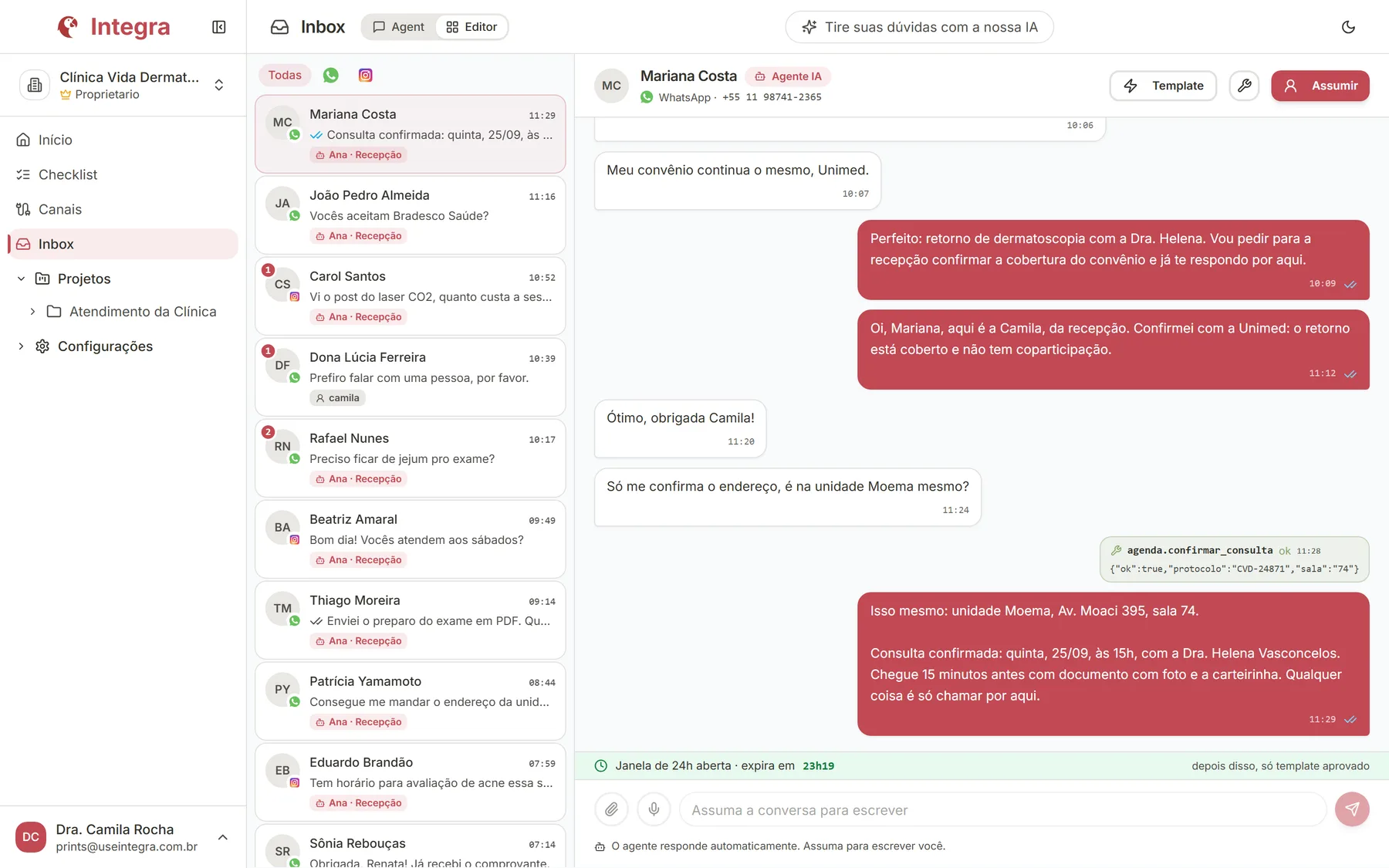Open Eduardo Brandão conversation
This screenshot has width=1389, height=868.
(411, 782)
